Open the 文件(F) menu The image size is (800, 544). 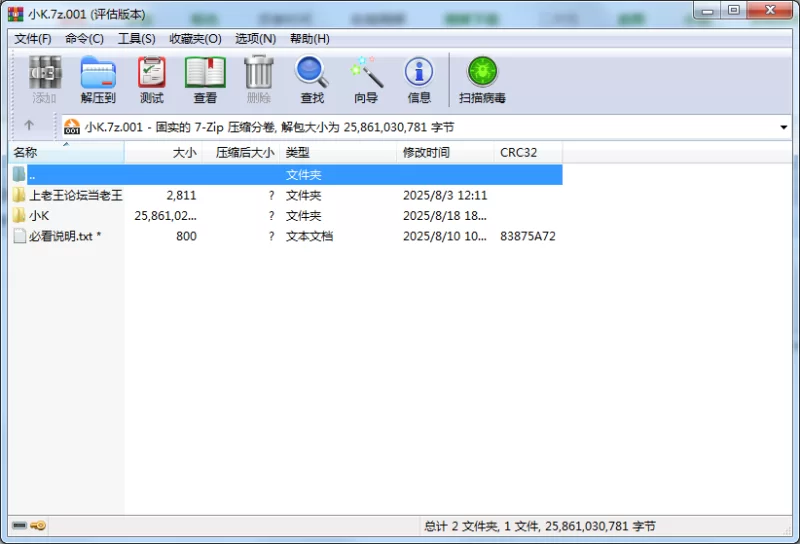33,39
